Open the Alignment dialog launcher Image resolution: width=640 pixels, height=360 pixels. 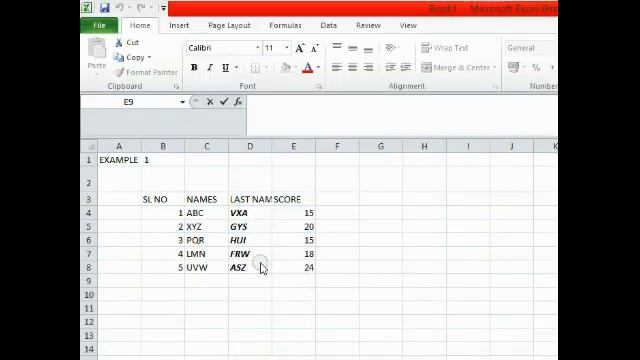tap(496, 87)
